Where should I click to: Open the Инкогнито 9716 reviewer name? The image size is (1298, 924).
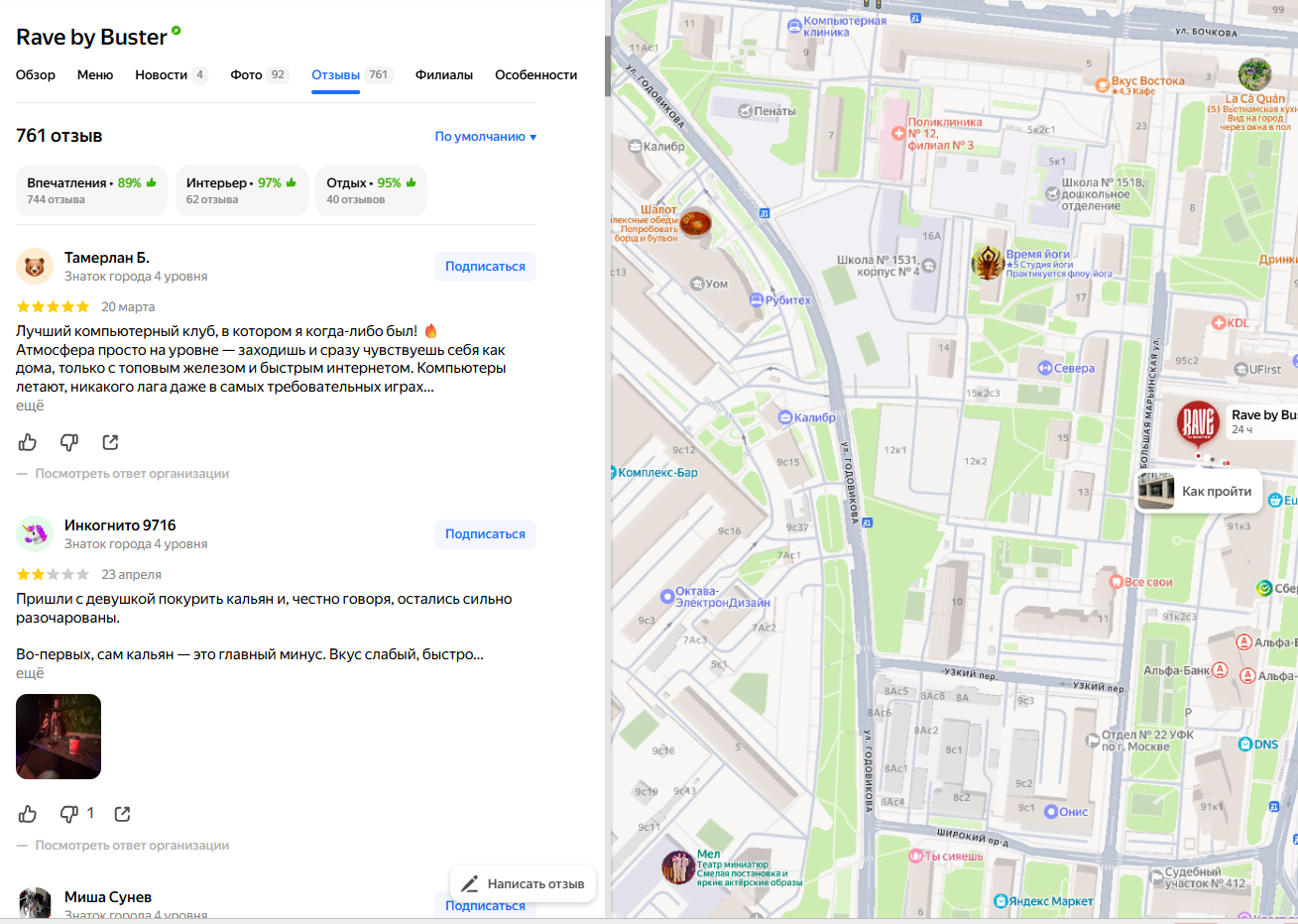pyautogui.click(x=120, y=525)
